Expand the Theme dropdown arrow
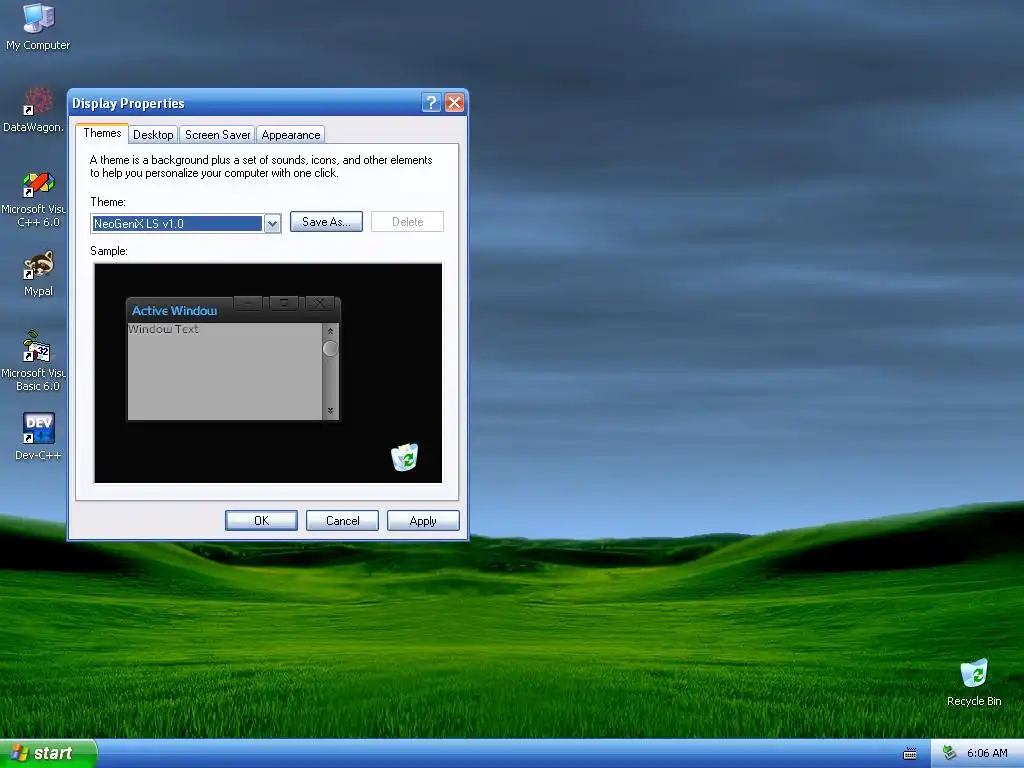The width and height of the screenshot is (1024, 768). [272, 223]
